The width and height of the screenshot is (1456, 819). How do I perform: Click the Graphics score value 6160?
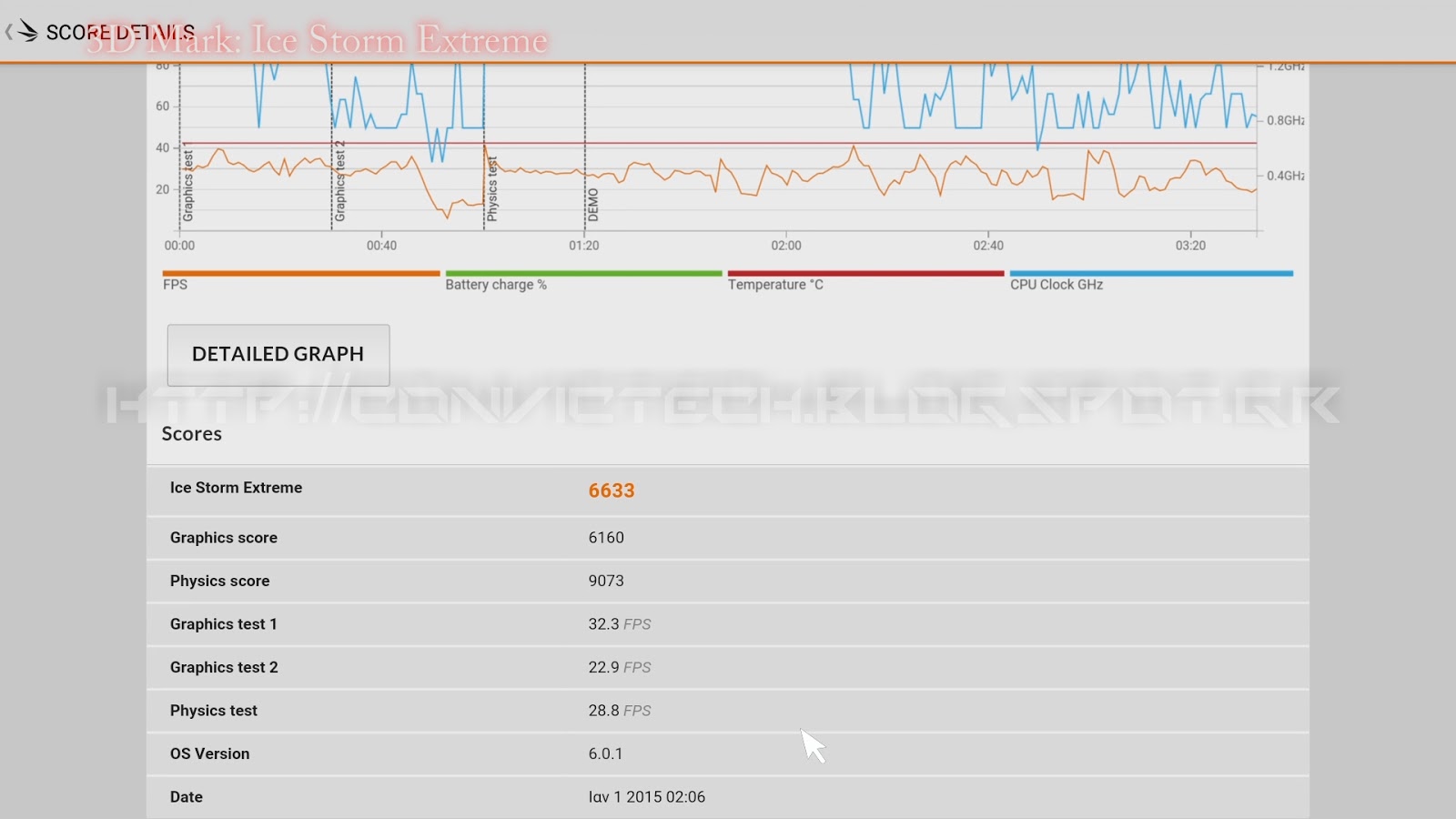click(606, 538)
